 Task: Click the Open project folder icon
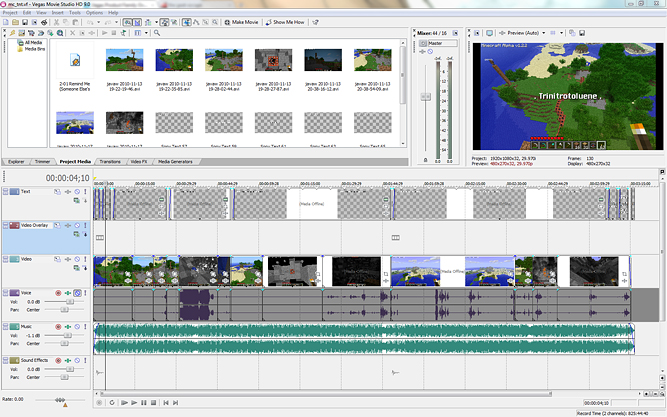pos(15,22)
